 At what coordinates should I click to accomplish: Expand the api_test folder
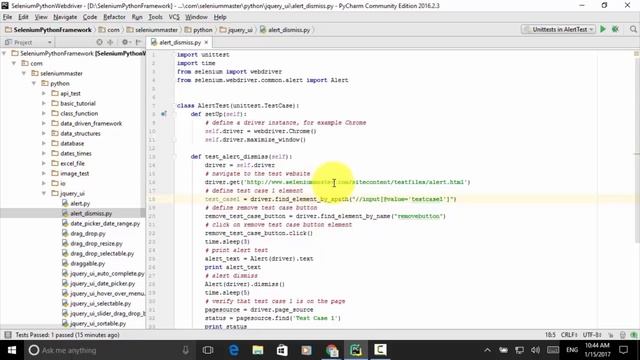point(44,93)
